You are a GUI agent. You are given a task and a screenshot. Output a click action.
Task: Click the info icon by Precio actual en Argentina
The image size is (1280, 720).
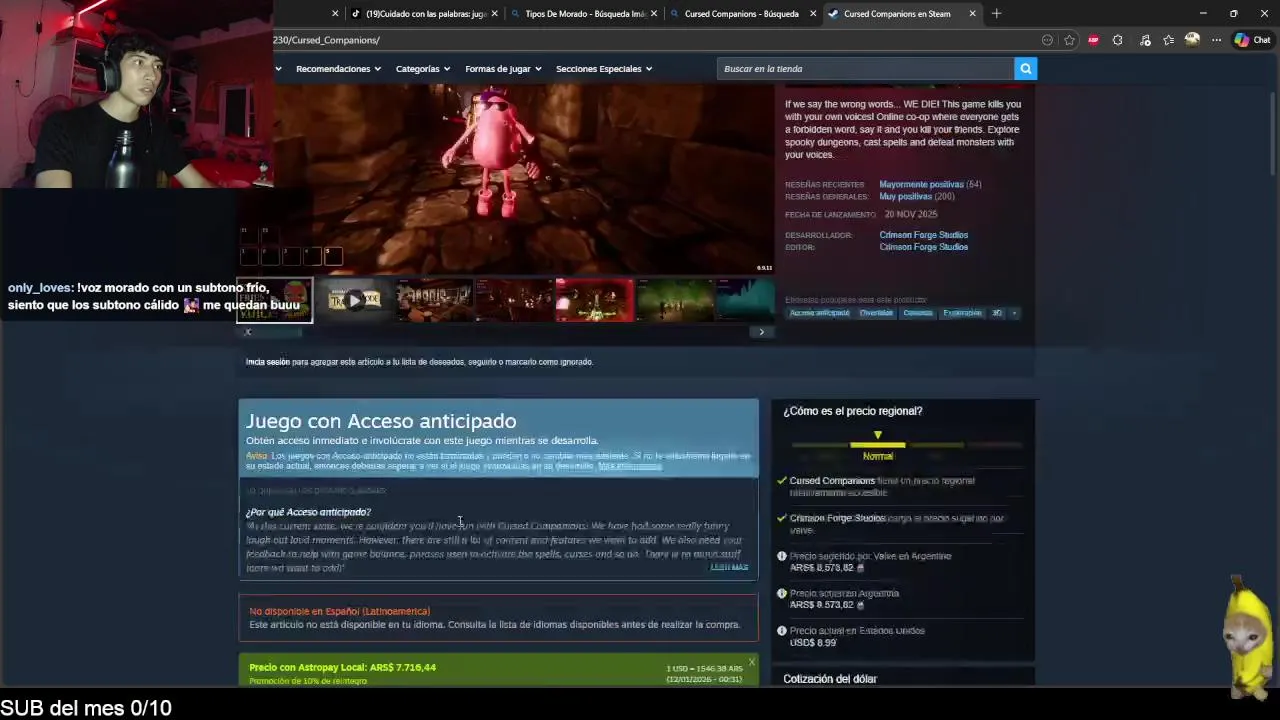coord(781,593)
